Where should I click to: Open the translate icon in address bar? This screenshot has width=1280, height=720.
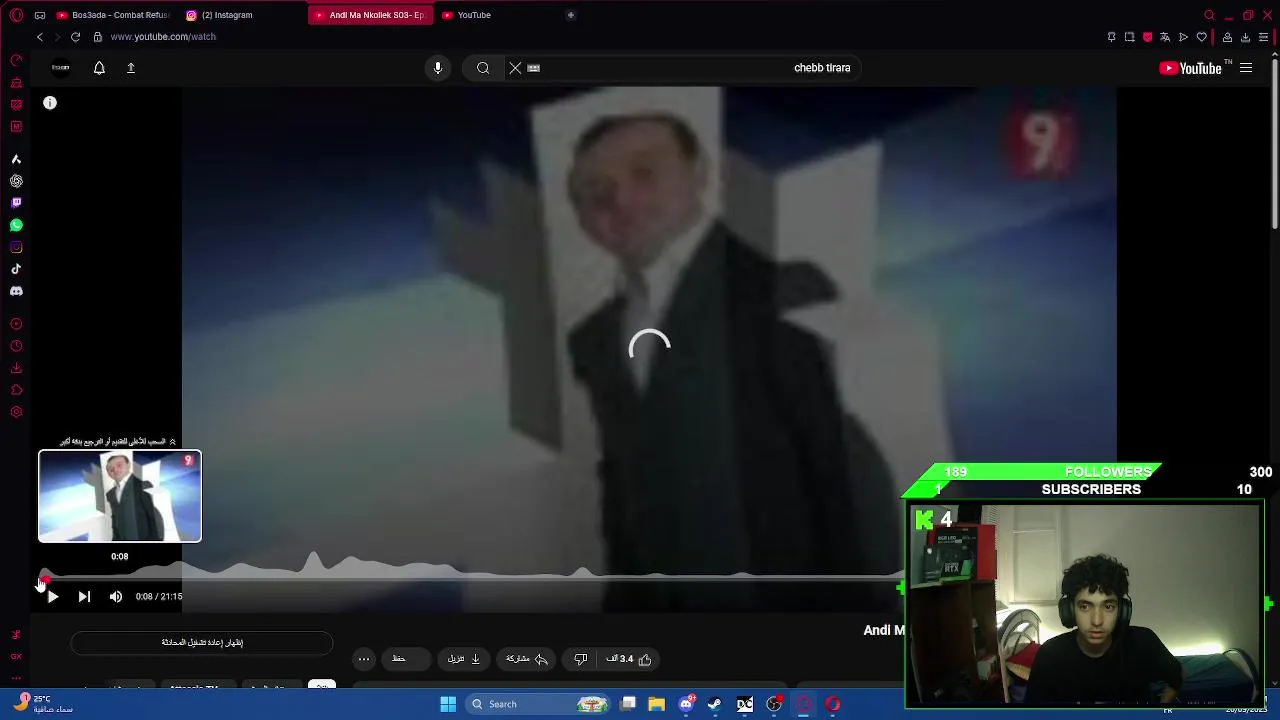(1165, 37)
